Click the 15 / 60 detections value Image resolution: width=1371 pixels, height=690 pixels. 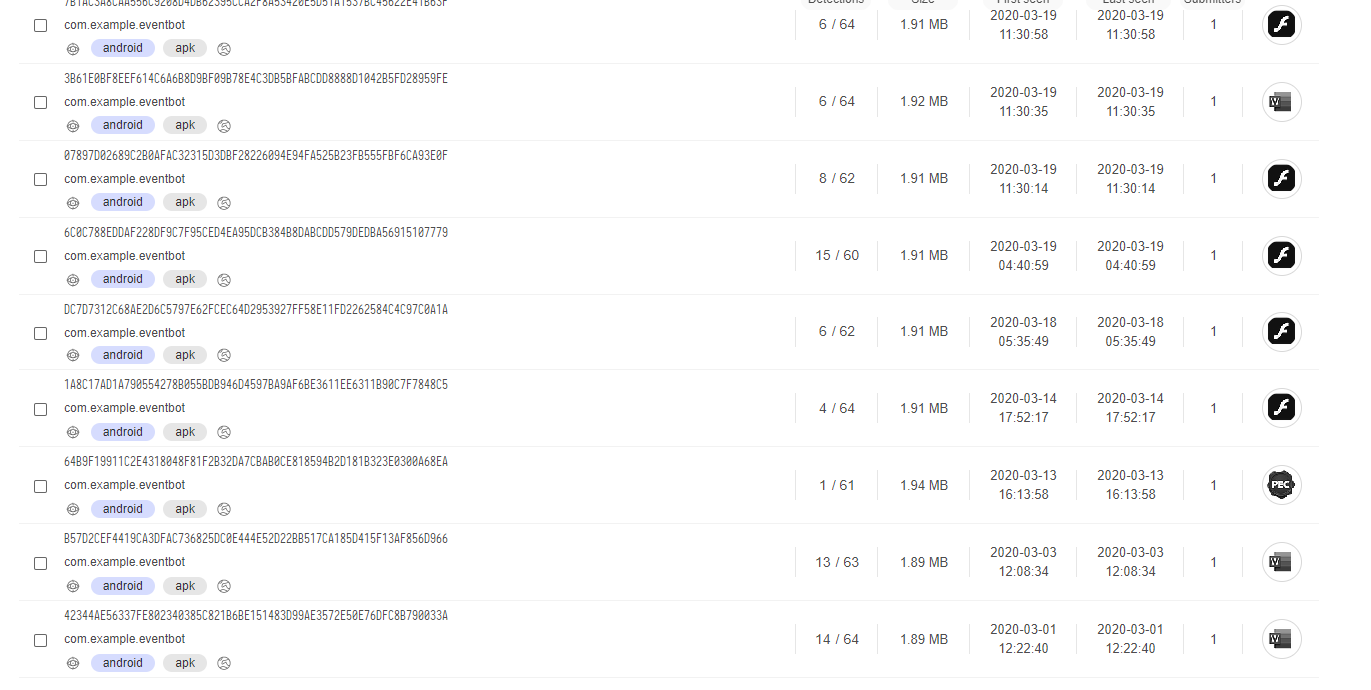pyautogui.click(x=837, y=256)
